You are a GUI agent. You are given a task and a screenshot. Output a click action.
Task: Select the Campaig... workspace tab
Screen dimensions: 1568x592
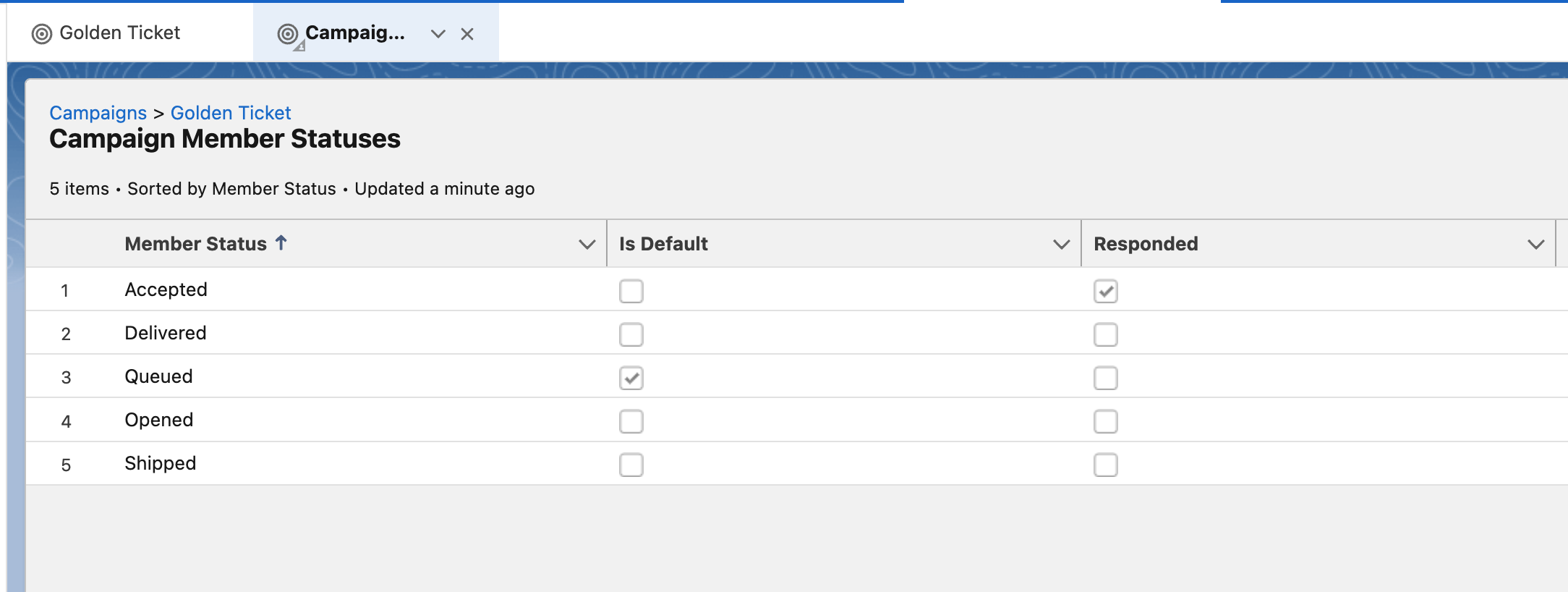pos(354,33)
